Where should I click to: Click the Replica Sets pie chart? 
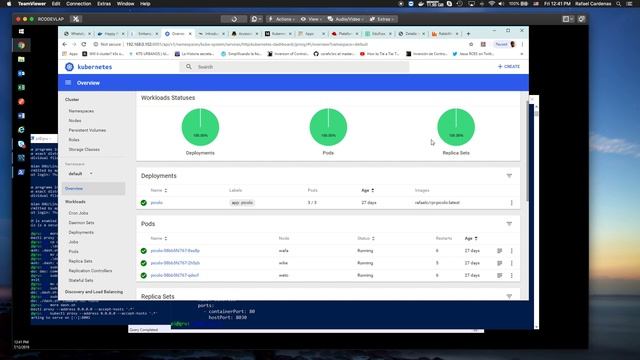pyautogui.click(x=456, y=127)
